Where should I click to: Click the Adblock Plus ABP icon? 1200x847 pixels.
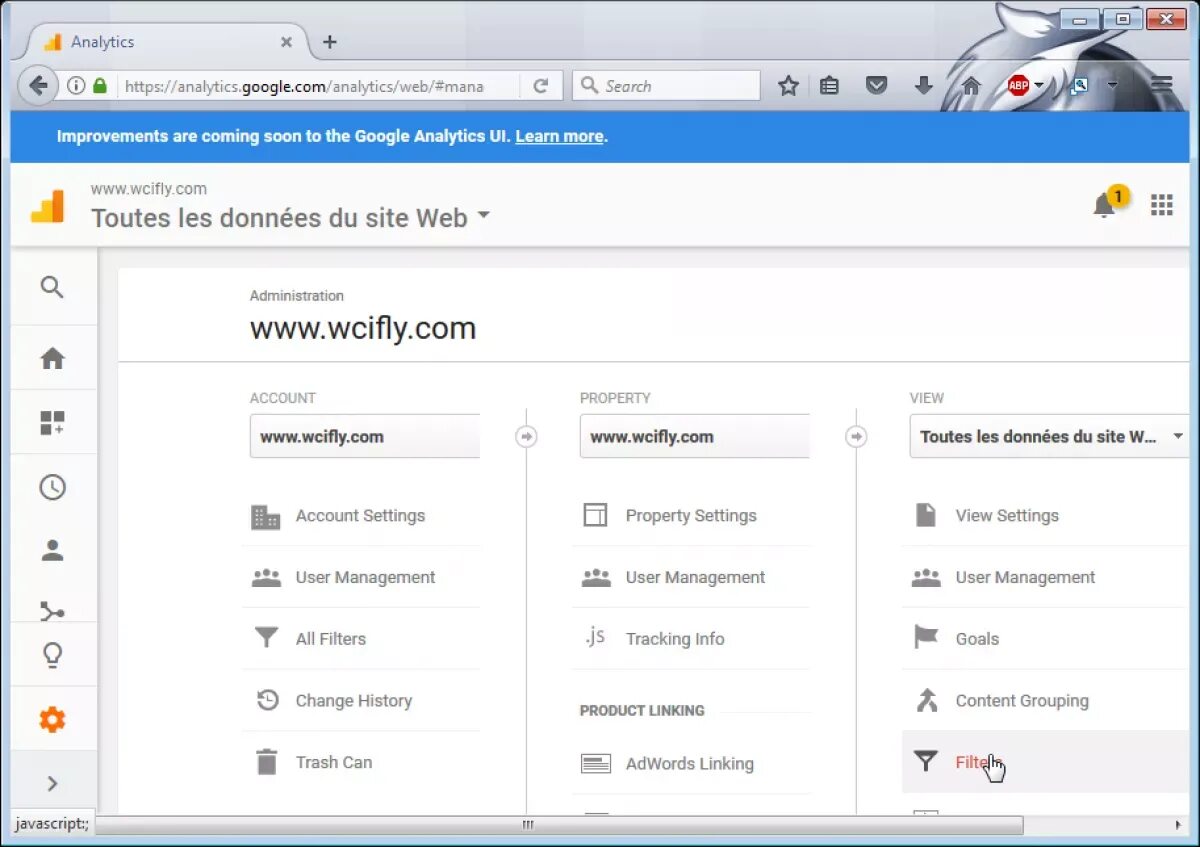[1018, 86]
